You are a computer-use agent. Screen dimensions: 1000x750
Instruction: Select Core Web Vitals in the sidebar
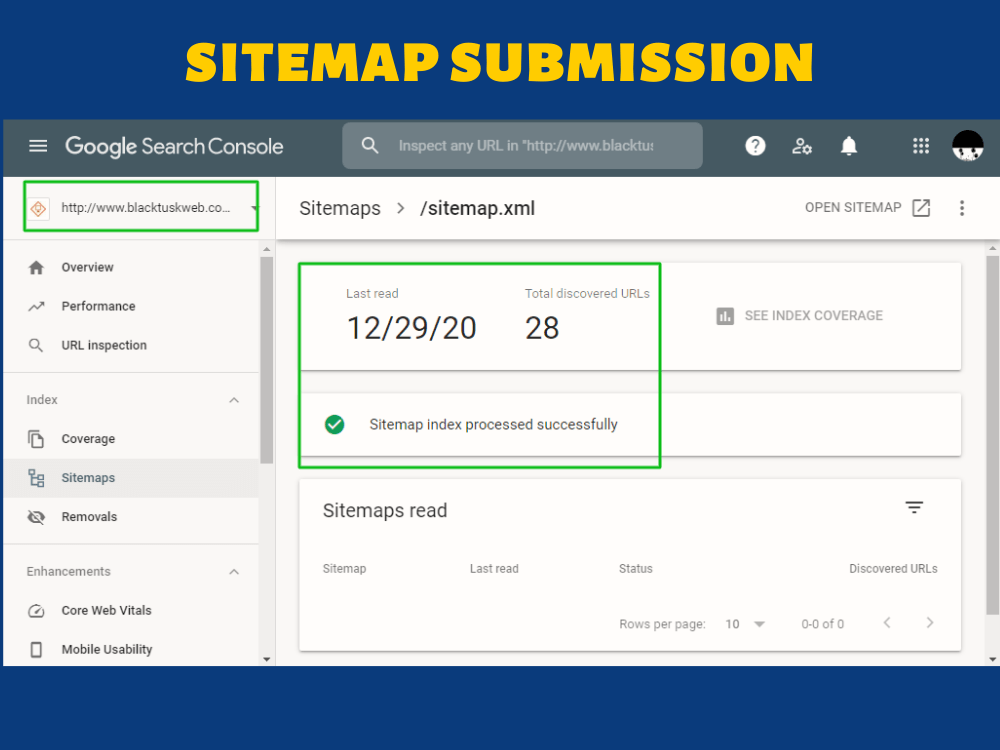point(131,611)
